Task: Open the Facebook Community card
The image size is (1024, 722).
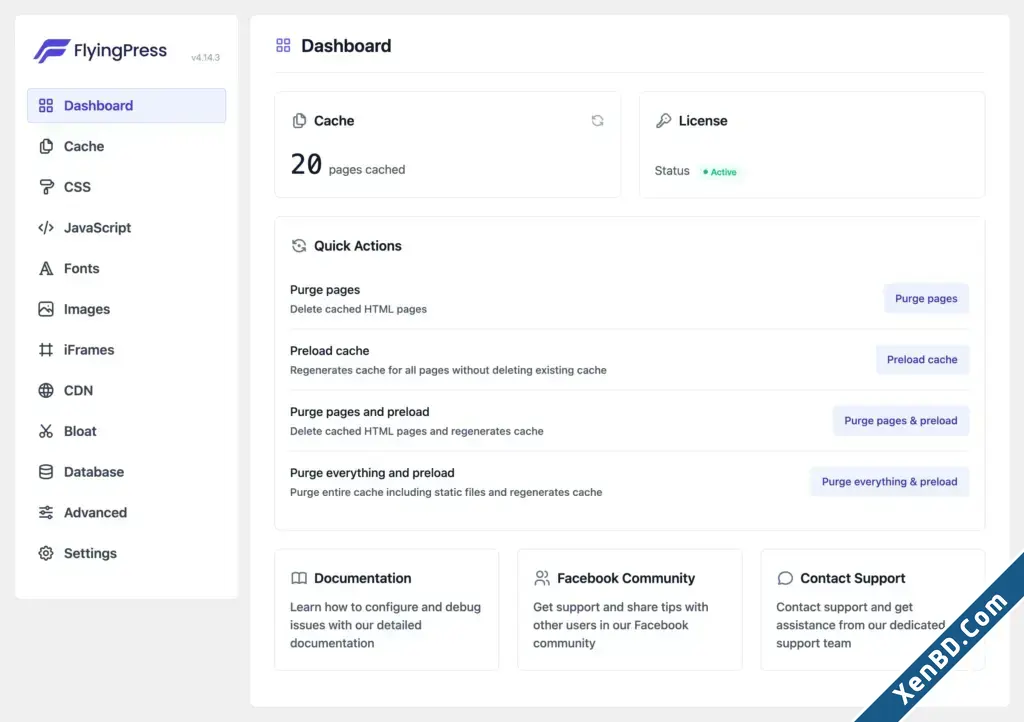Action: pyautogui.click(x=630, y=610)
